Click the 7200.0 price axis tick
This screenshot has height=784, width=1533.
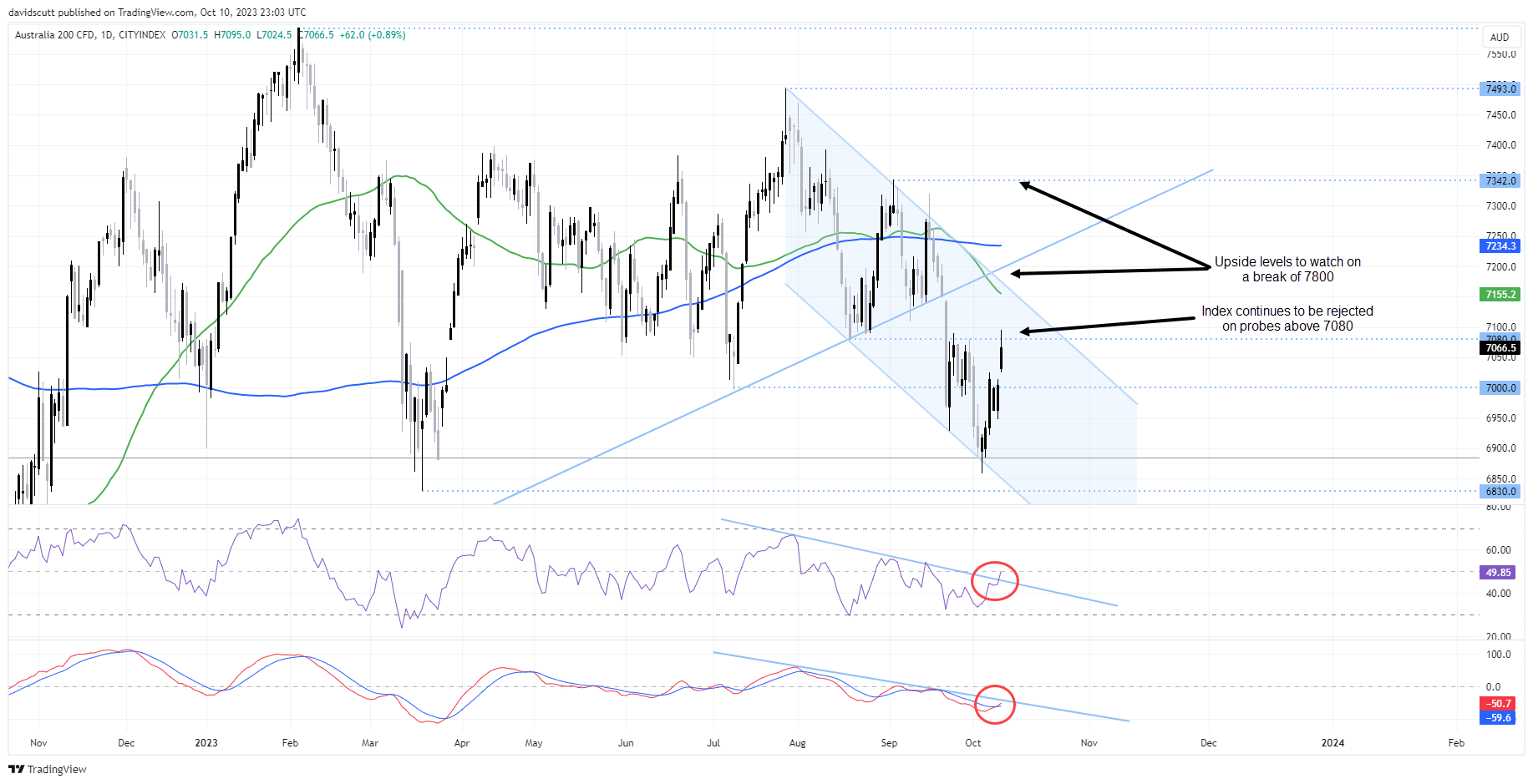(x=1500, y=267)
